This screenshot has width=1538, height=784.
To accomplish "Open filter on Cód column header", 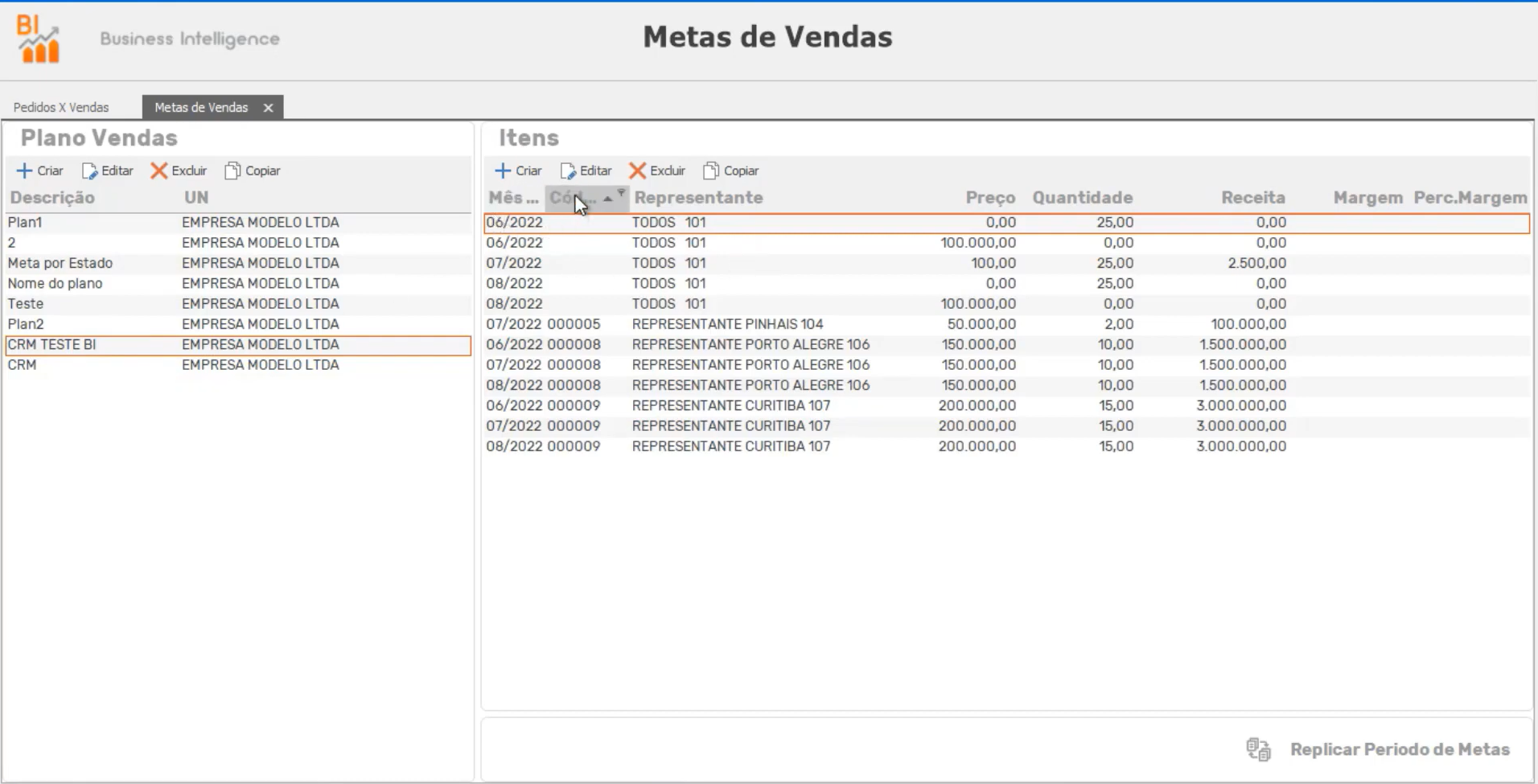I will pos(621,193).
